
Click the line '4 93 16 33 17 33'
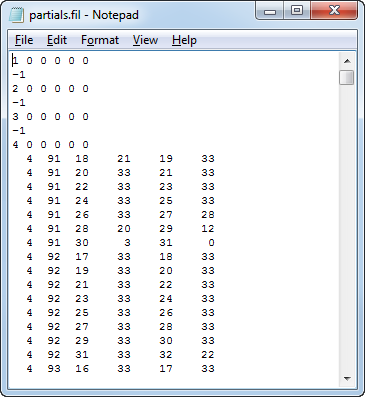click(120, 369)
